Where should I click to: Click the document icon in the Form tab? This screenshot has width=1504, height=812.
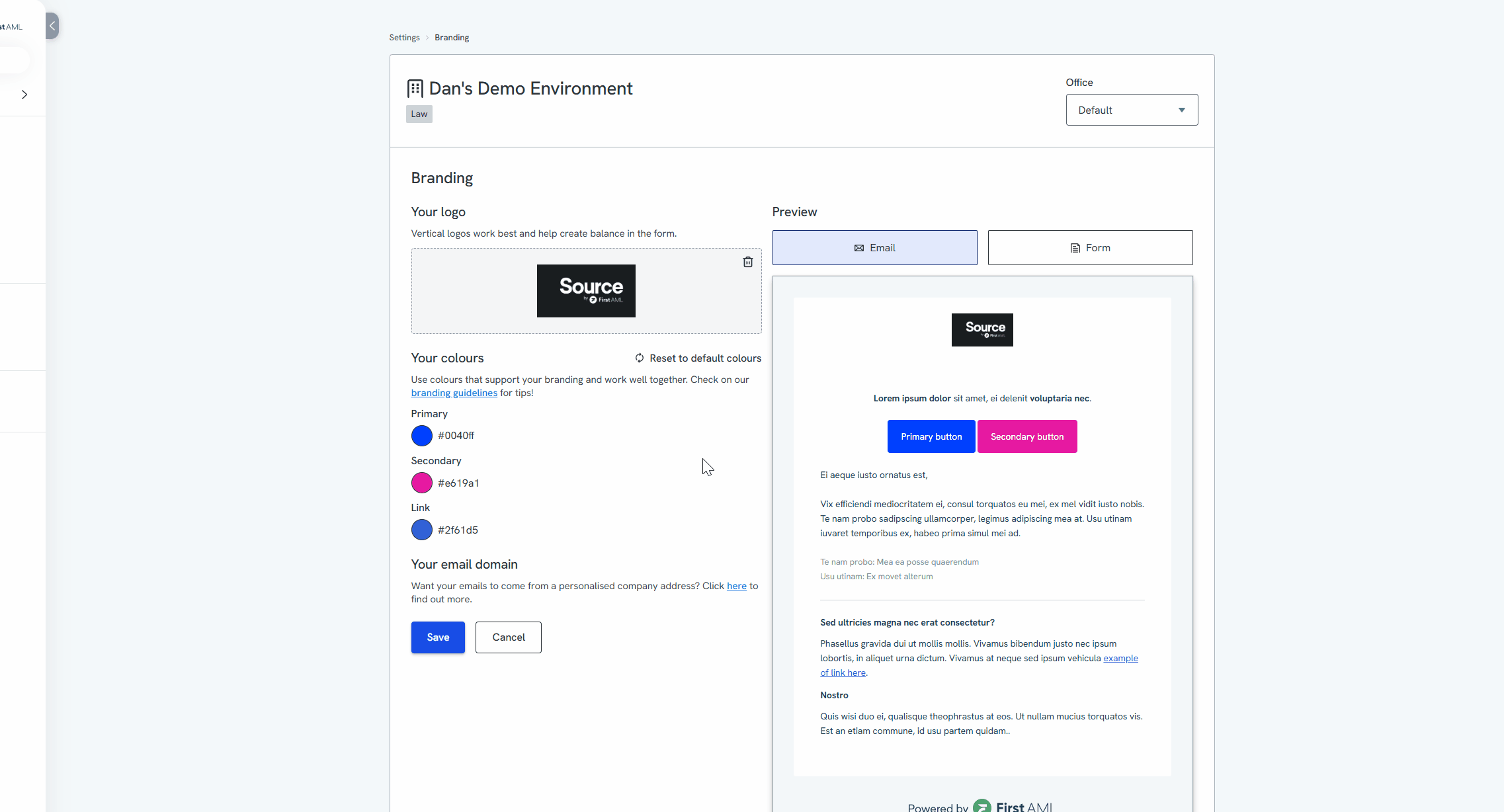pyautogui.click(x=1075, y=248)
